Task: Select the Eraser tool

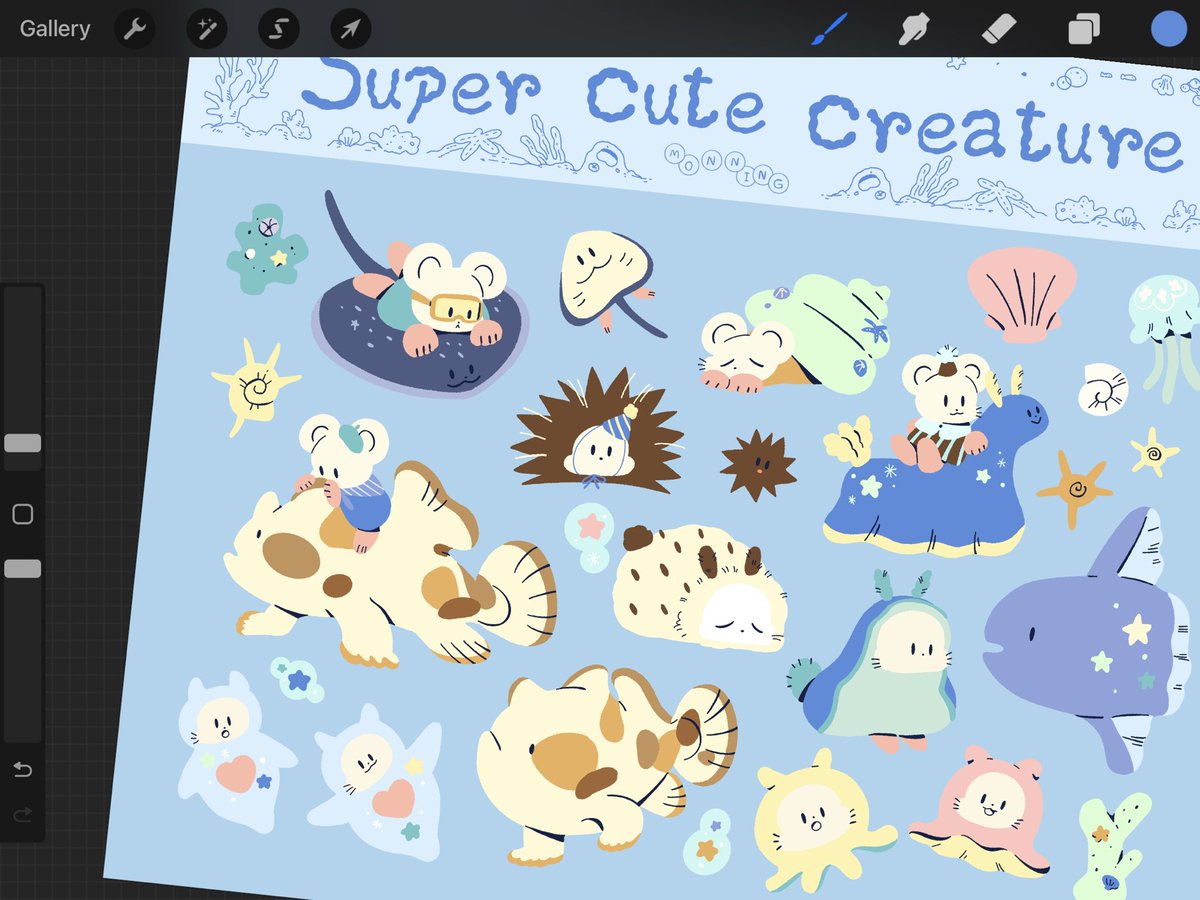Action: 998,29
